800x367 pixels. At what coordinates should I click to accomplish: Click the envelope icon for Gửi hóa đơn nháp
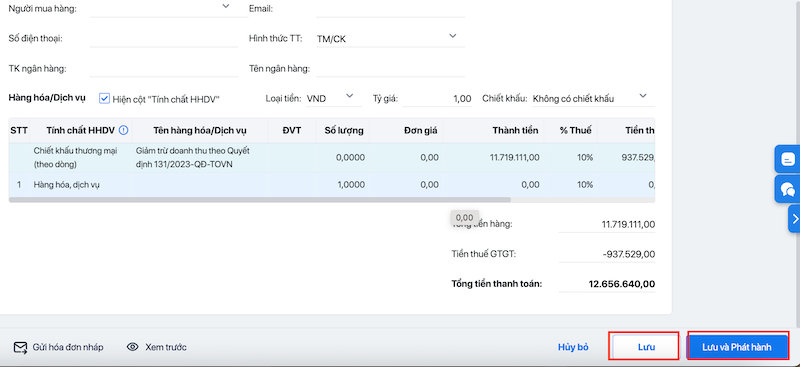coord(20,348)
